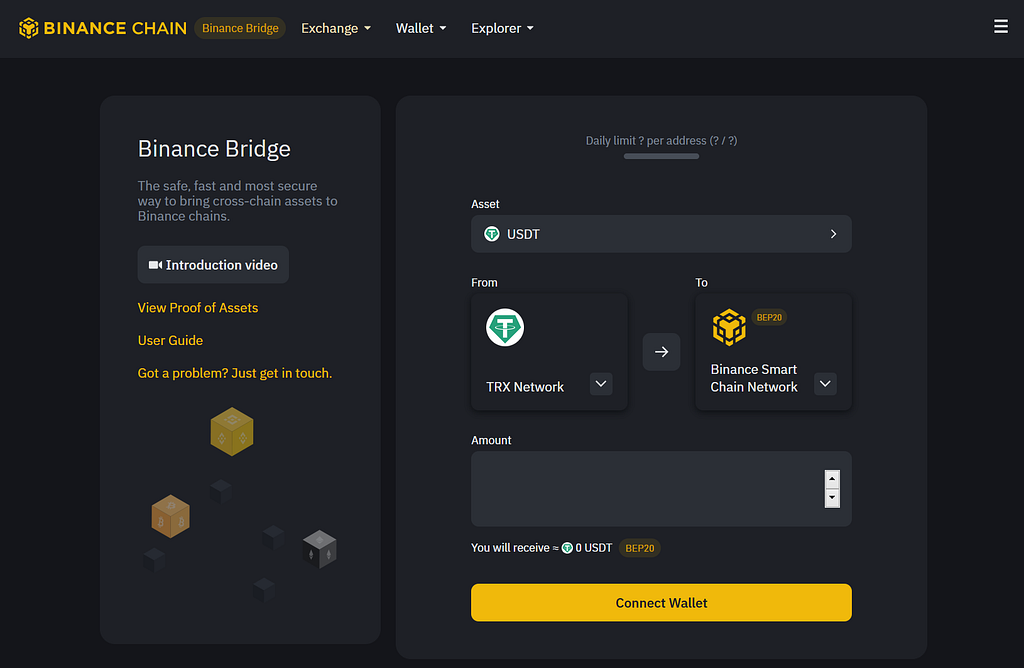Open View Proof of Assets link
Image resolution: width=1024 pixels, height=668 pixels.
point(198,308)
